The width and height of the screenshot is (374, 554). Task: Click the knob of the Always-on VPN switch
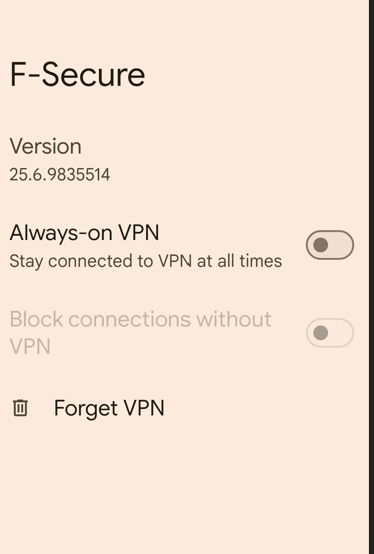[321, 245]
